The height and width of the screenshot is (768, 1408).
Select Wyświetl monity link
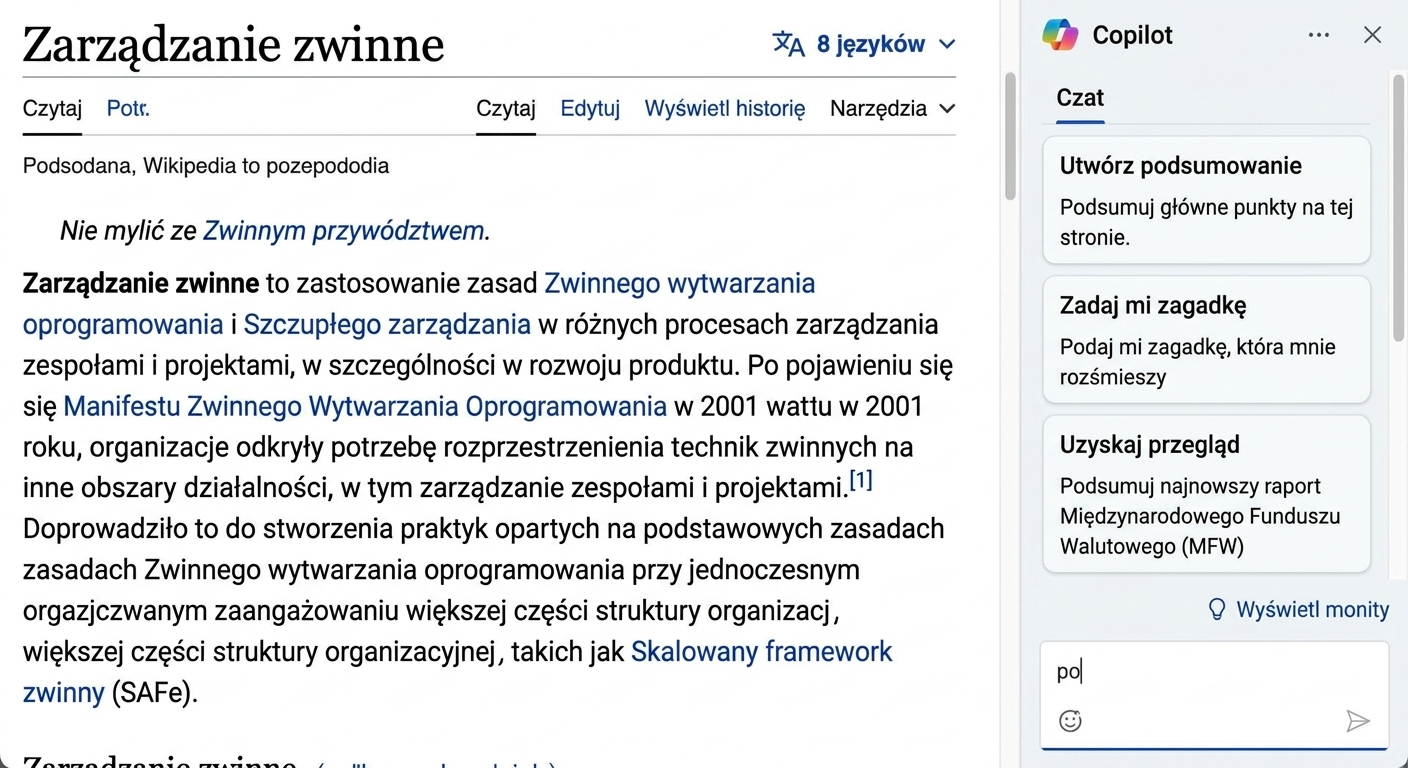pos(1312,609)
